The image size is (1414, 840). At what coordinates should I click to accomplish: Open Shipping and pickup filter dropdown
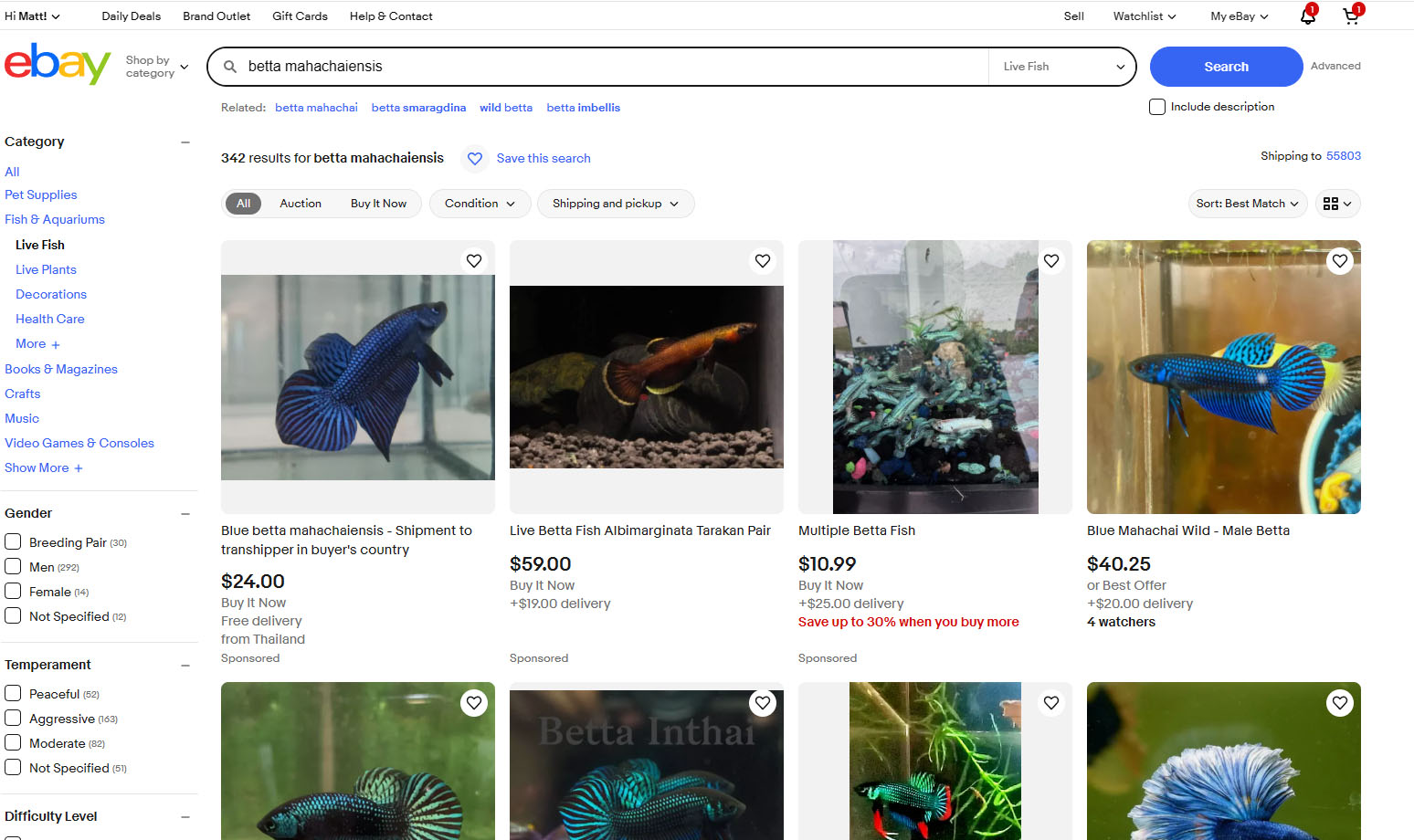pyautogui.click(x=616, y=204)
